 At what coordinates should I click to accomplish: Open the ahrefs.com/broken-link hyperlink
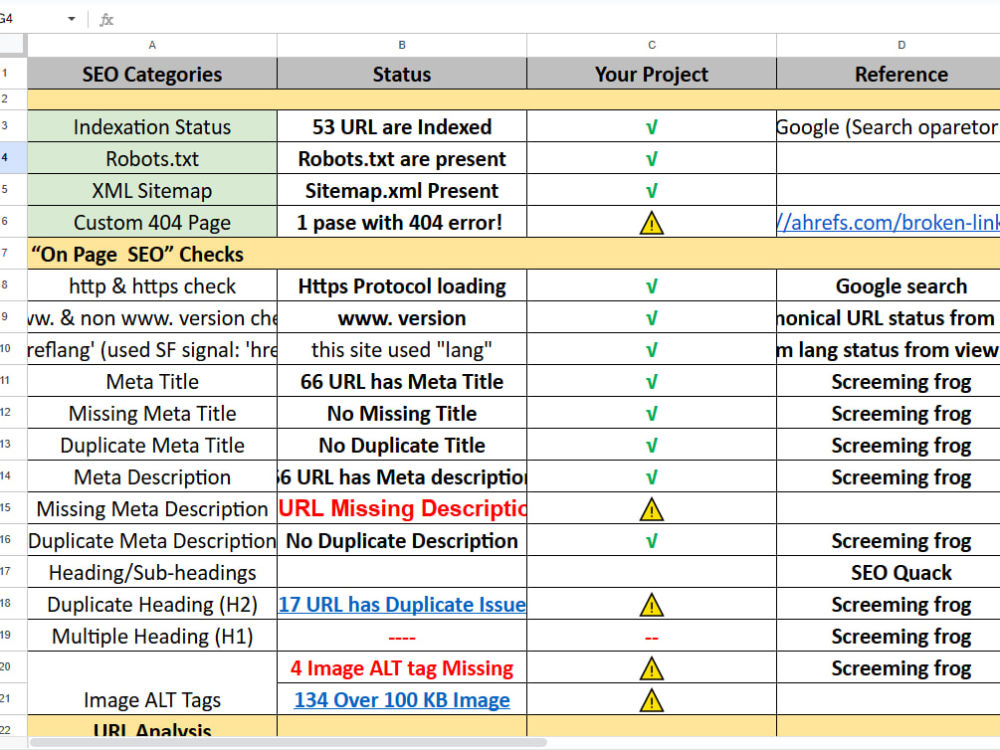[x=888, y=223]
